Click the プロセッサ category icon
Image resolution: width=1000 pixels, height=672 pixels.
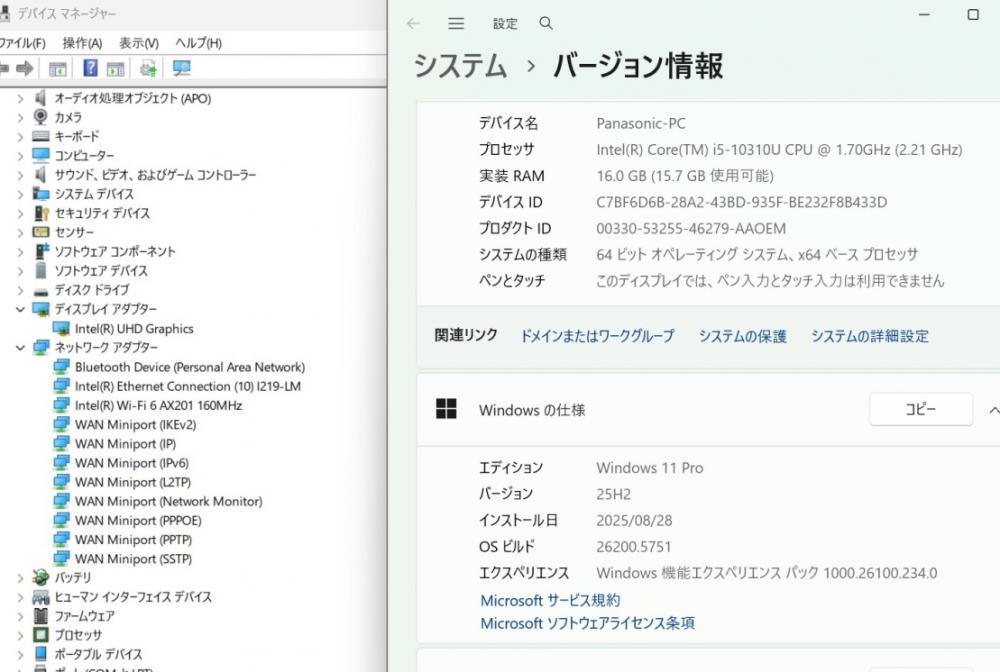(x=41, y=634)
